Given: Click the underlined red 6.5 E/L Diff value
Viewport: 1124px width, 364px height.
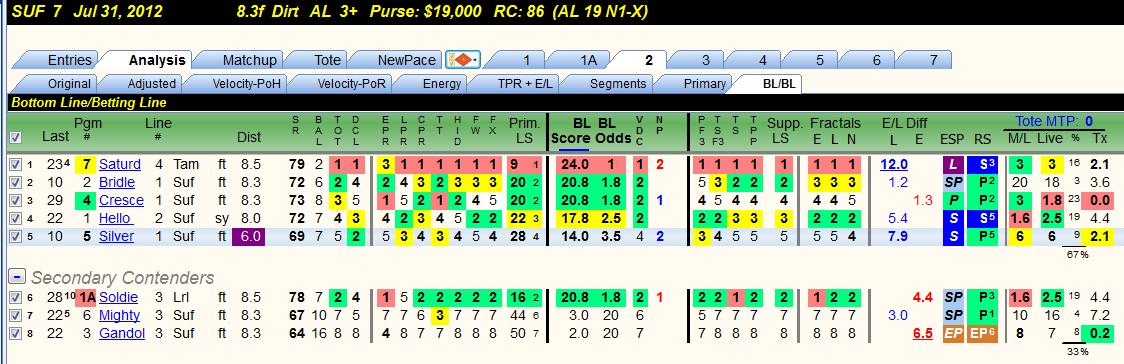Looking at the screenshot, I should [x=922, y=333].
